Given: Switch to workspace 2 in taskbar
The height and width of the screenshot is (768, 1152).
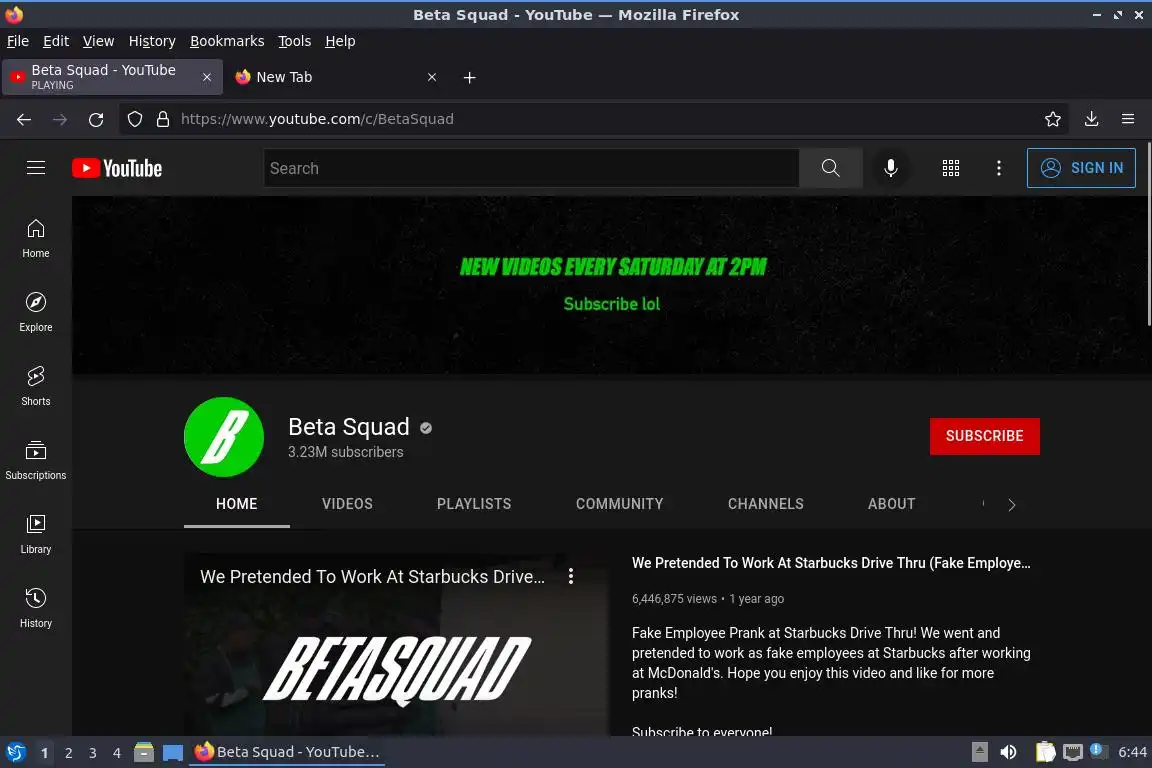Looking at the screenshot, I should pyautogui.click(x=68, y=753).
